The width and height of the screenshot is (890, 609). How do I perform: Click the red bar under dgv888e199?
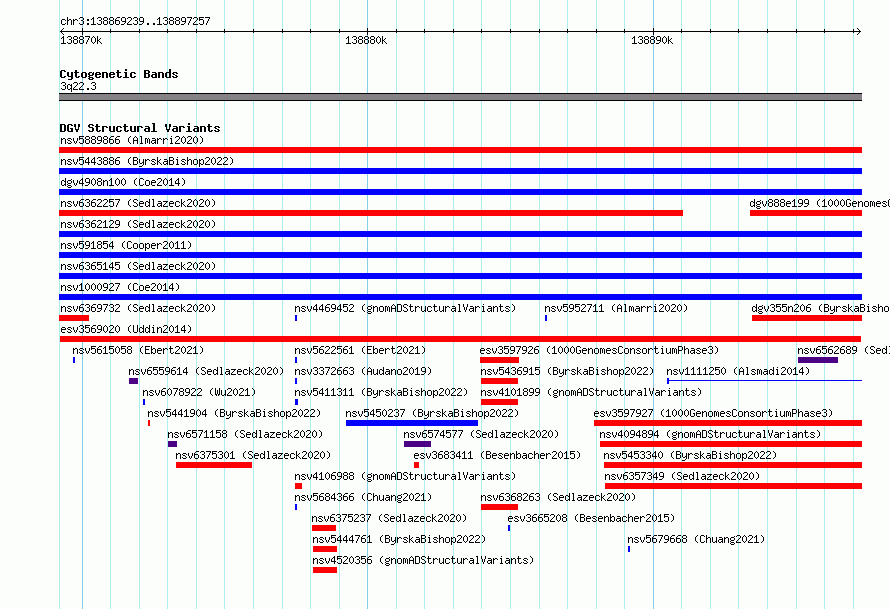(806, 213)
